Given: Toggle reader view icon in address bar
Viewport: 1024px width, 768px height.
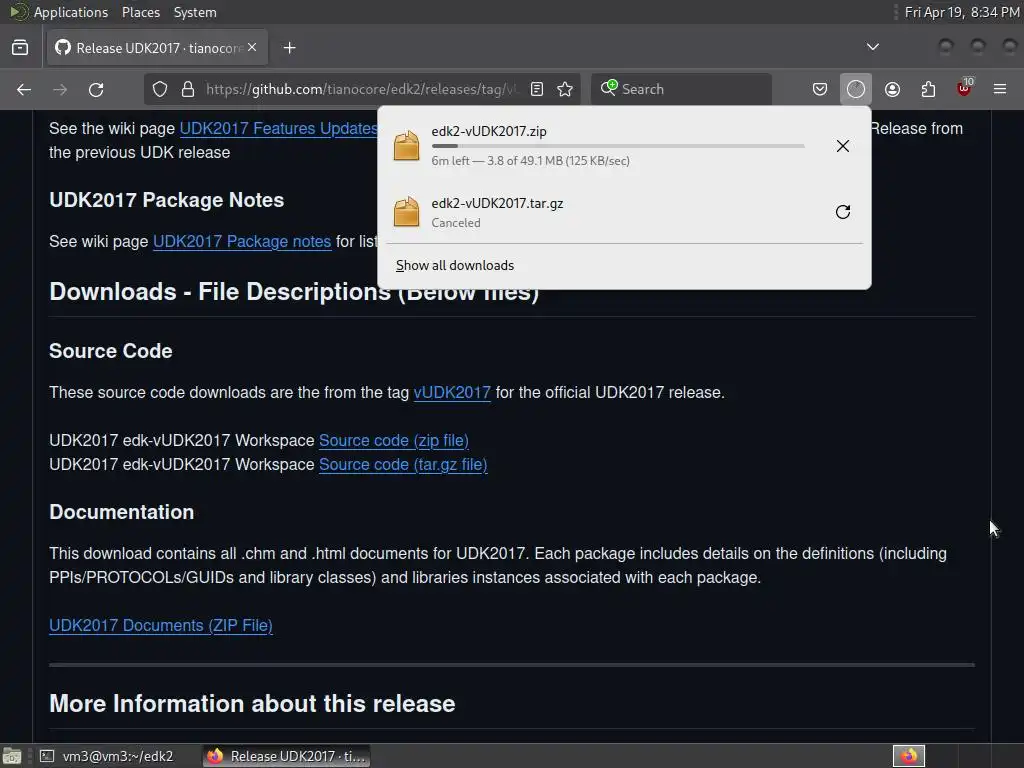Looking at the screenshot, I should coord(537,89).
